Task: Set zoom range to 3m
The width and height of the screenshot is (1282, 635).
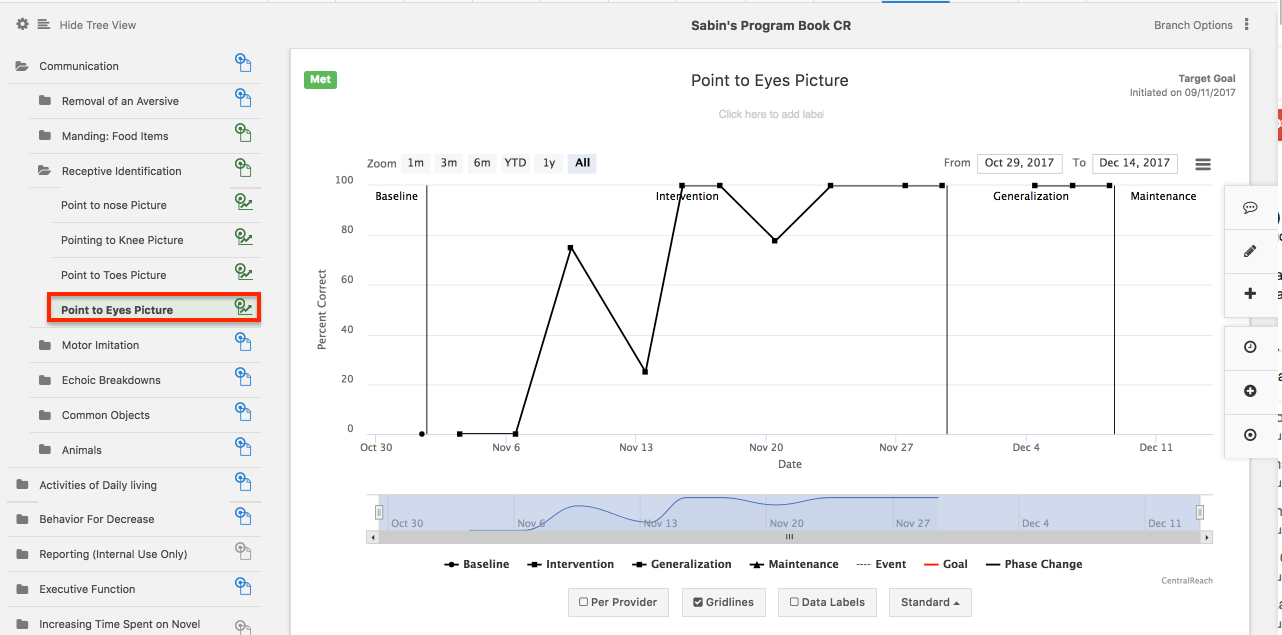Action: point(449,163)
